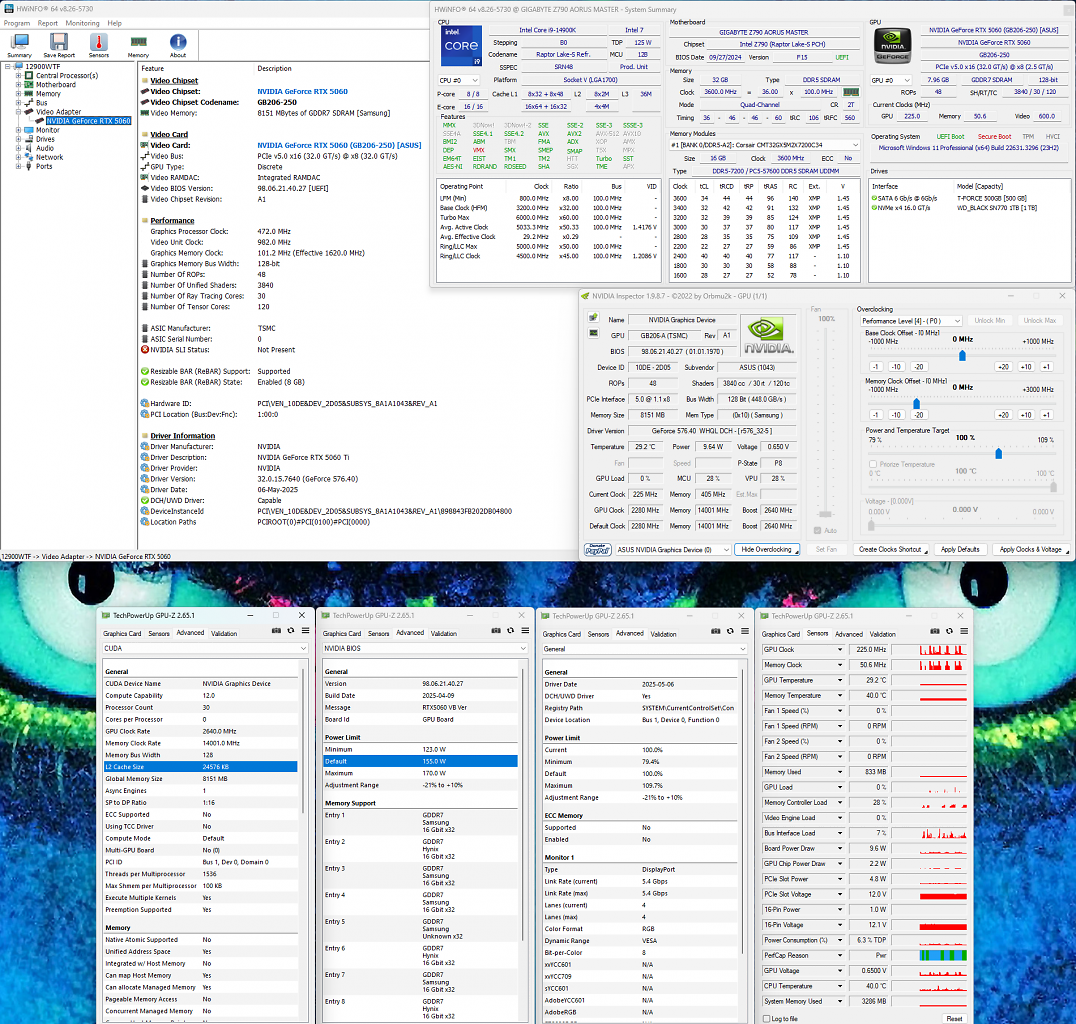This screenshot has width=1076, height=1024.
Task: Collapse the Video Adapter tree node
Action: click(19, 112)
